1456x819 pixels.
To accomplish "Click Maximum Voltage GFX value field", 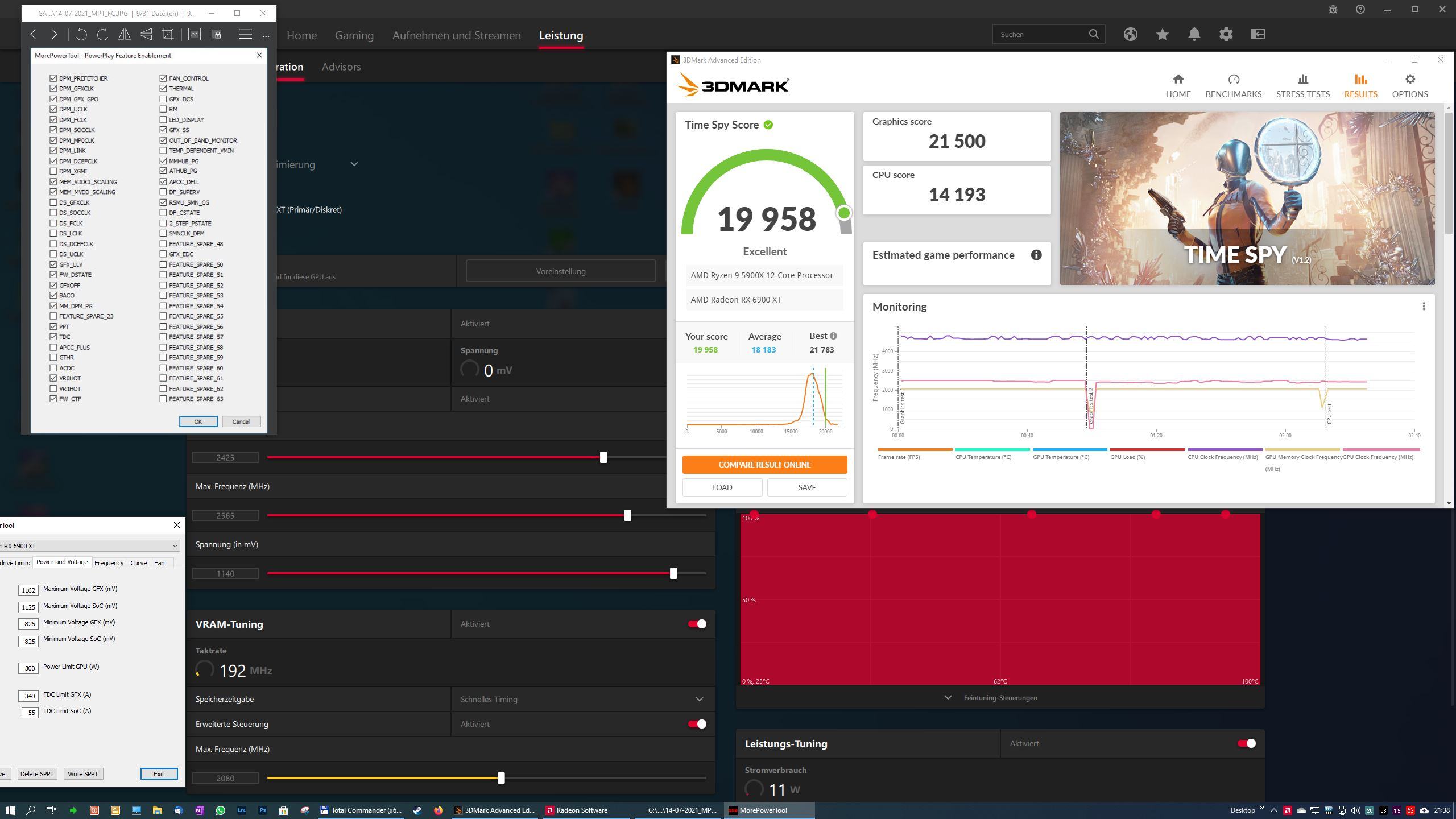I will (x=28, y=590).
